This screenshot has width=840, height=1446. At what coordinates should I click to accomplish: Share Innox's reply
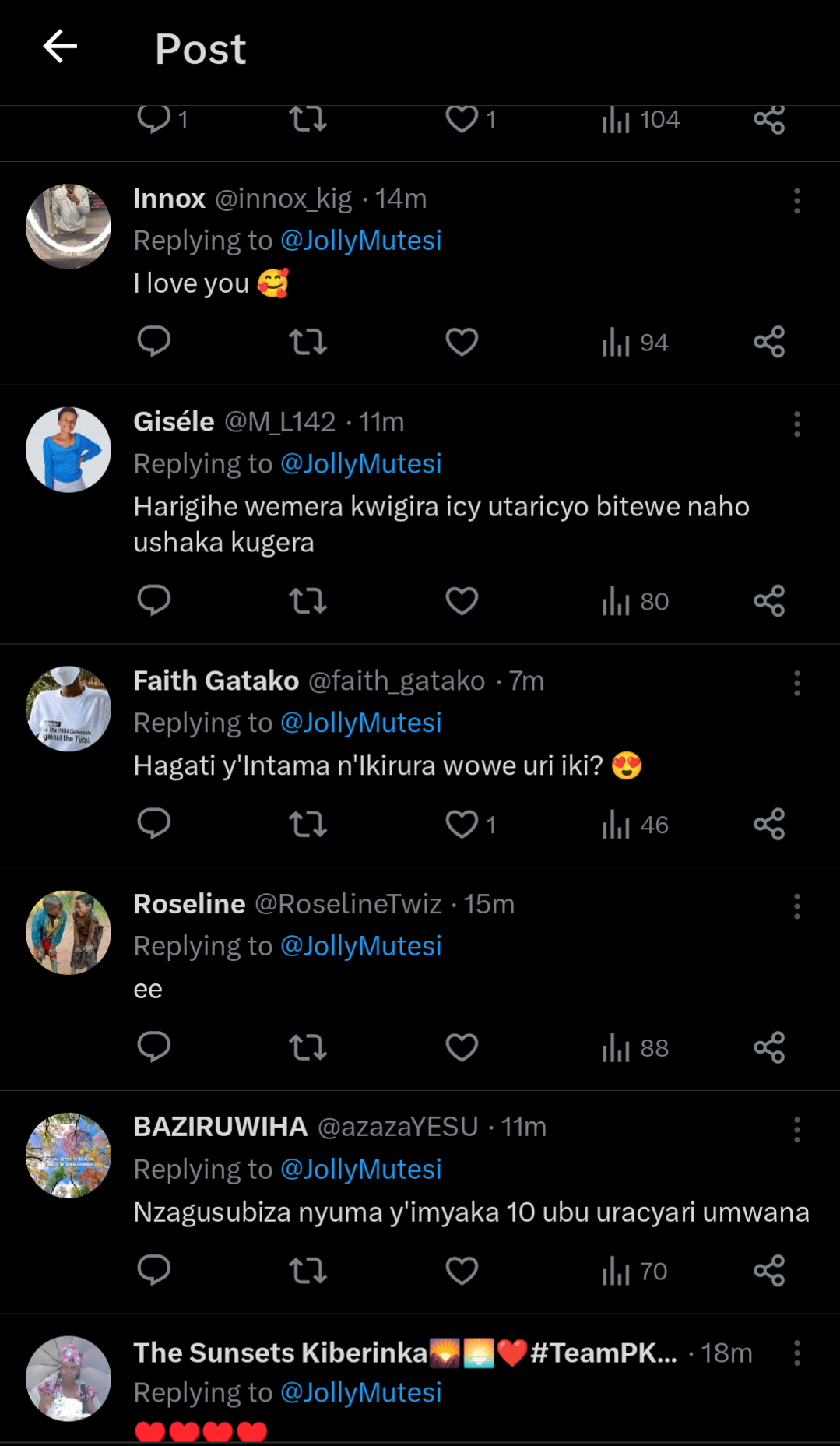click(769, 342)
